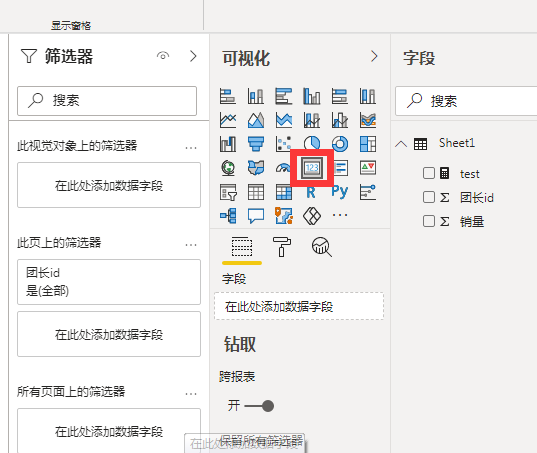Pick the Gauge visual icon

pos(283,168)
